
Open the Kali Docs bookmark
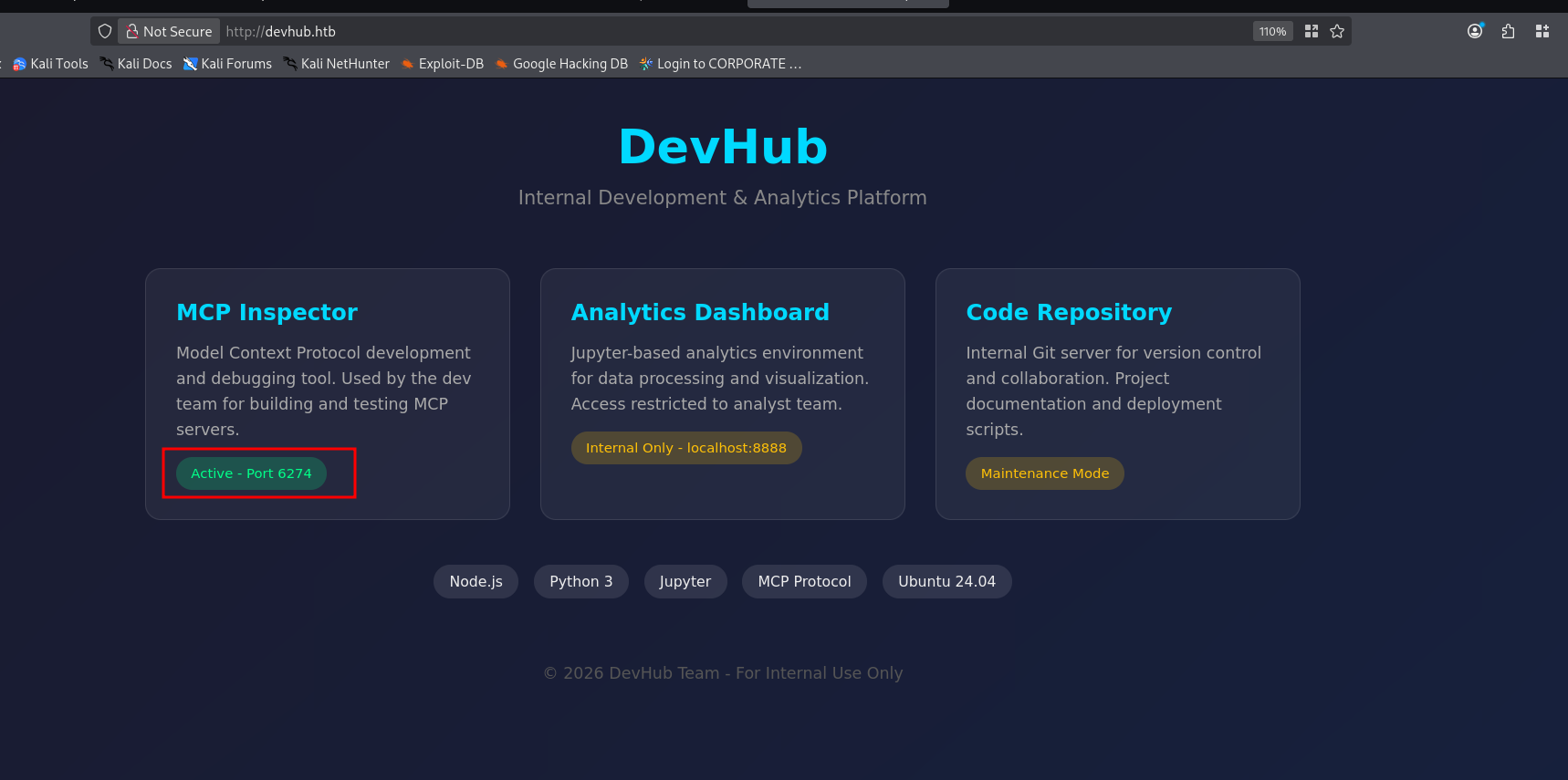[136, 64]
